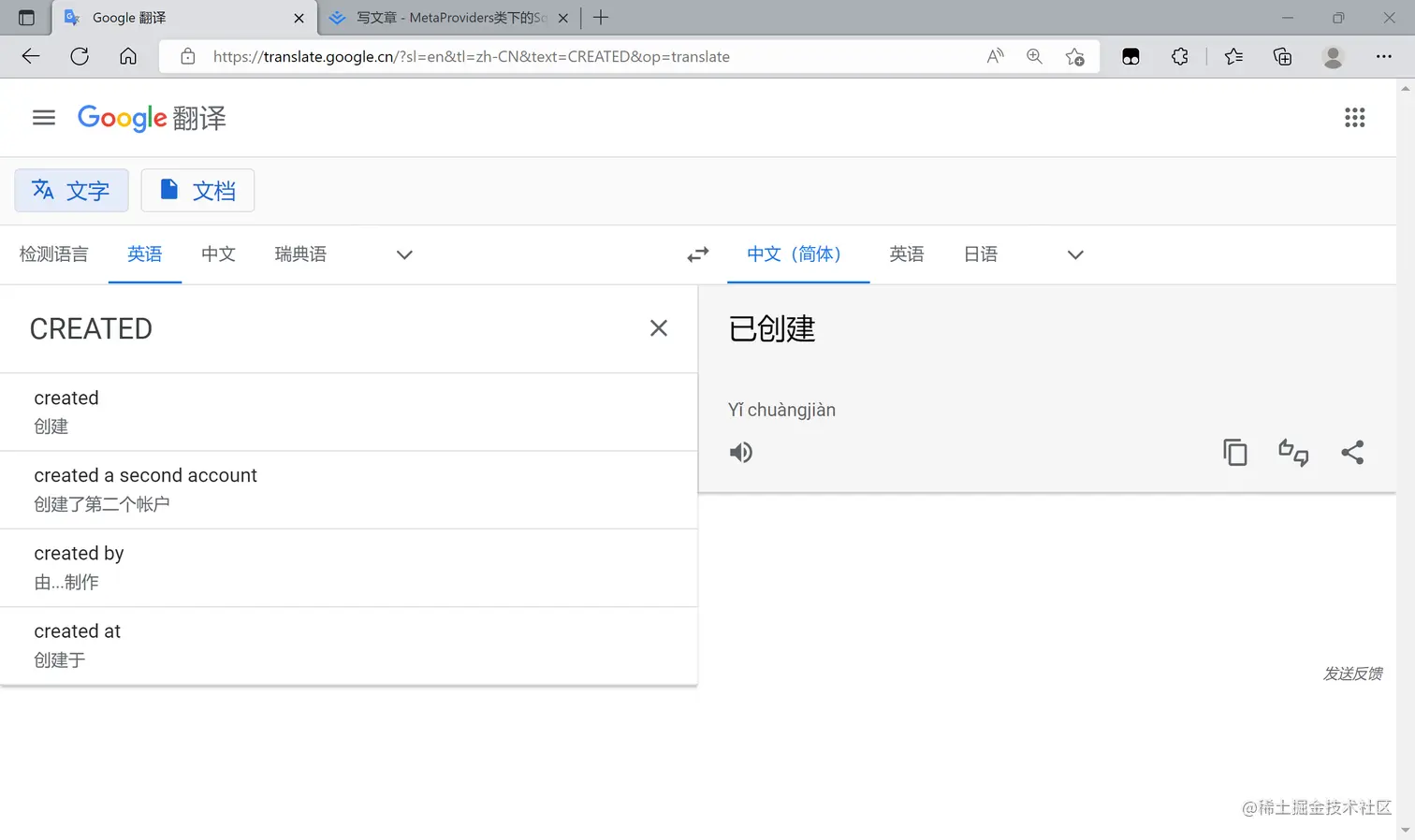Swap source and target languages
Image resolution: width=1415 pixels, height=840 pixels.
point(698,254)
